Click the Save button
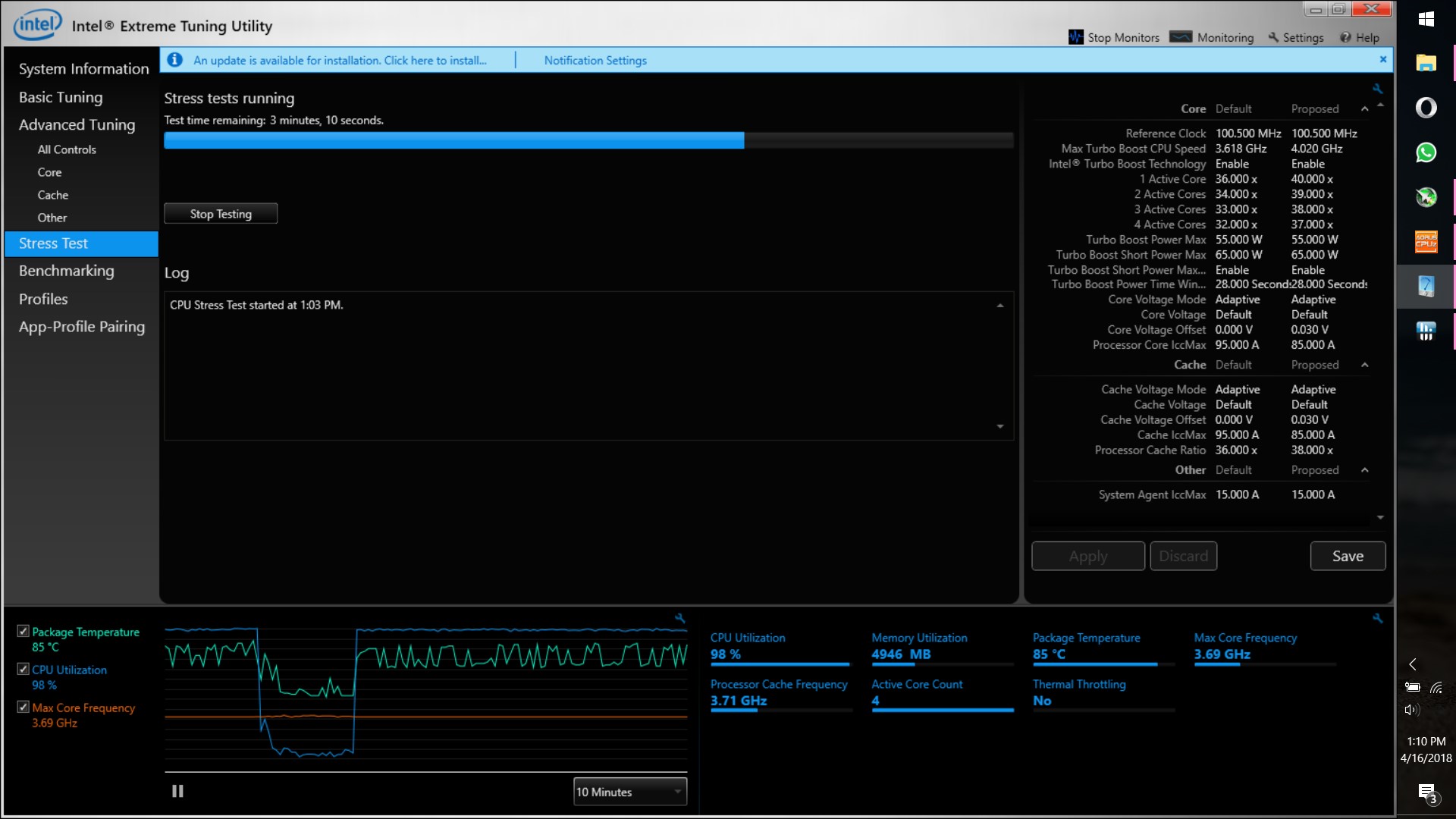This screenshot has height=819, width=1456. [x=1348, y=556]
